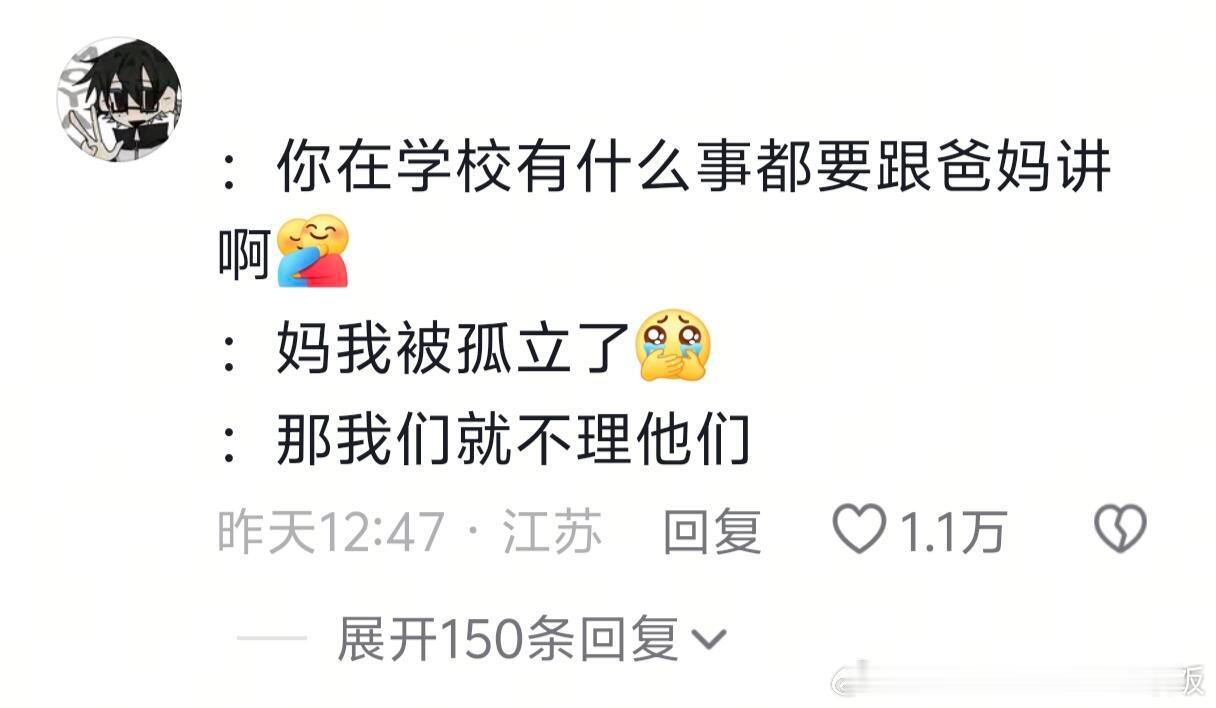The image size is (1216, 708).
Task: Like the comment with the heart icon
Action: tap(860, 530)
